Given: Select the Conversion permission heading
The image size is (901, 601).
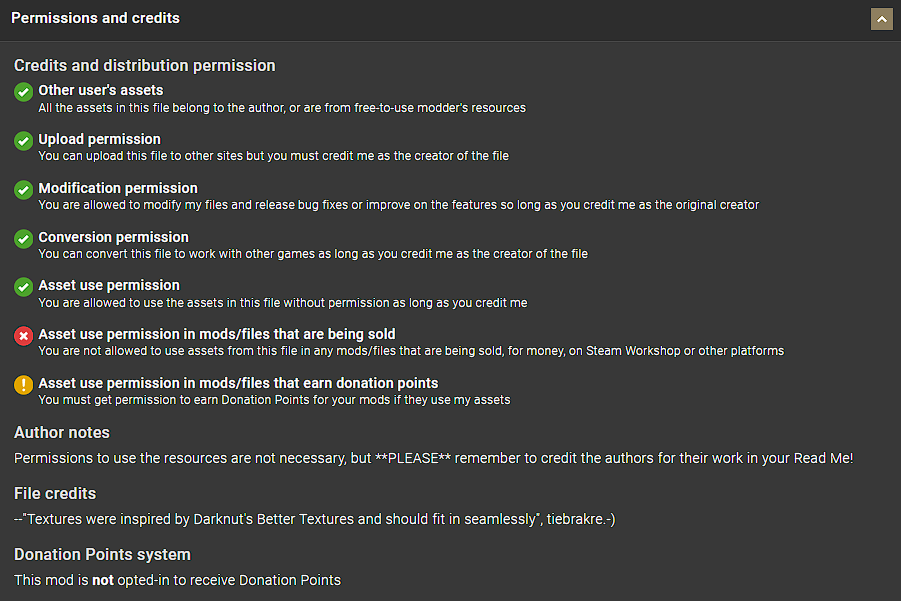Looking at the screenshot, I should (x=113, y=237).
